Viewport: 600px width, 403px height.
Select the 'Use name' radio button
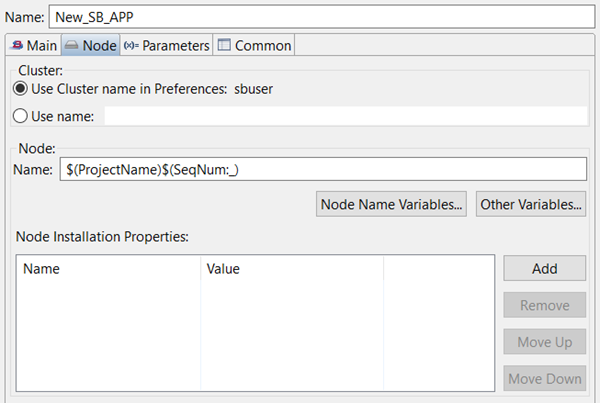click(19, 116)
